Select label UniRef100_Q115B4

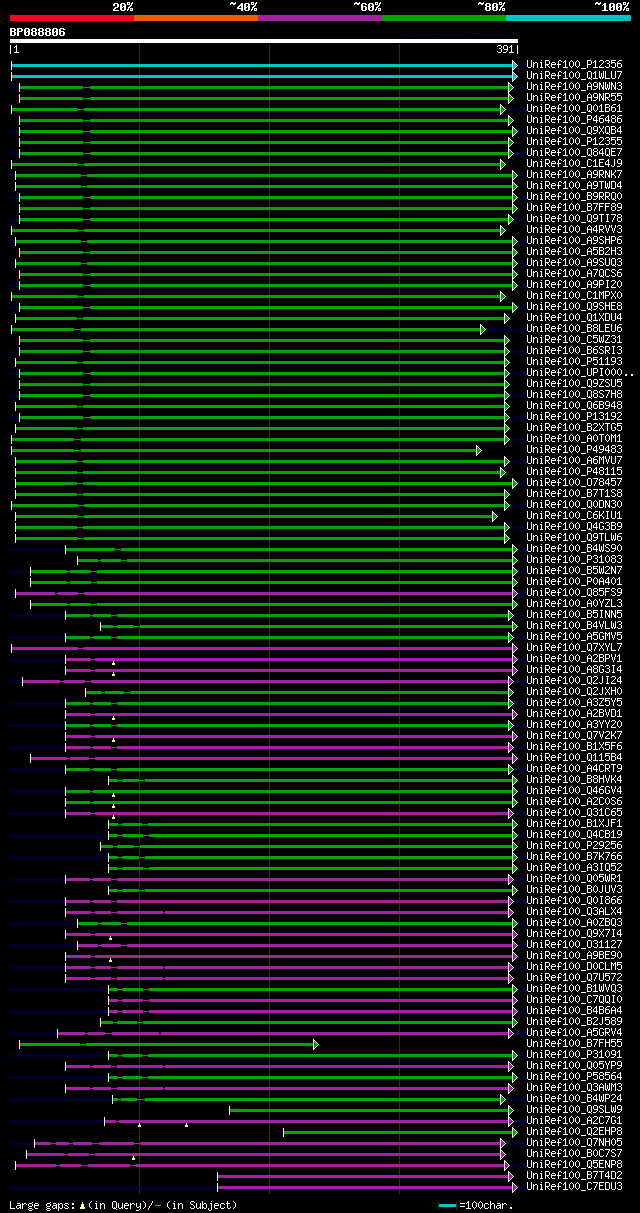tap(574, 757)
